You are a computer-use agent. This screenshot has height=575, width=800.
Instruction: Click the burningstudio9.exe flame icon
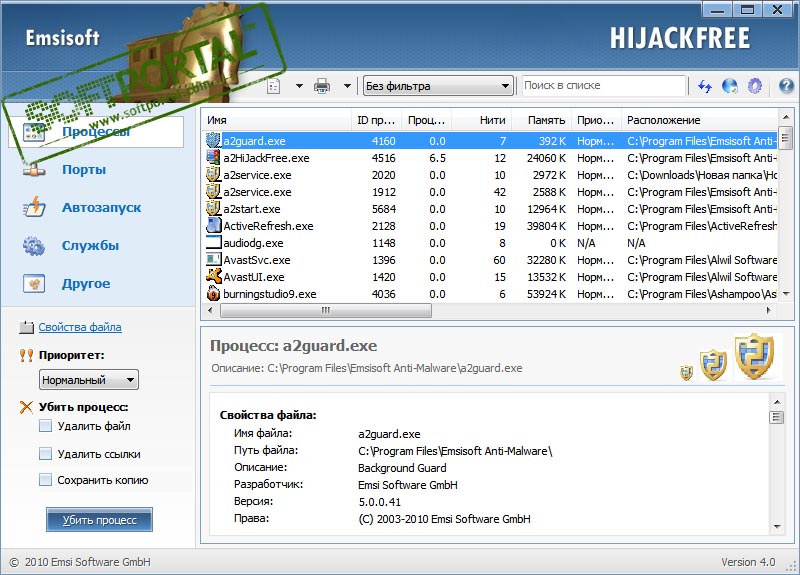tap(213, 293)
